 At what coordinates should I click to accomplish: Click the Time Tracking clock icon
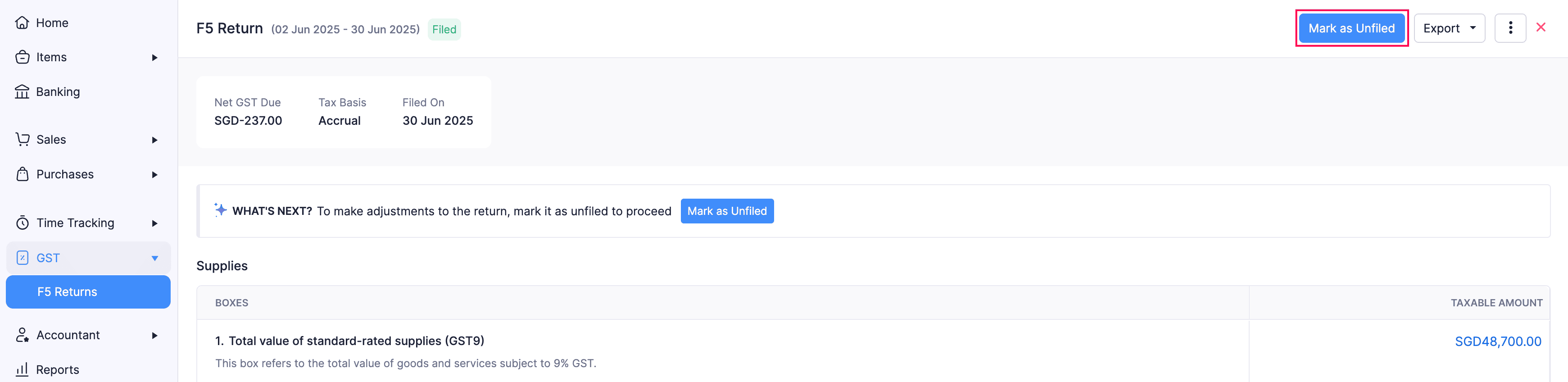tap(22, 223)
